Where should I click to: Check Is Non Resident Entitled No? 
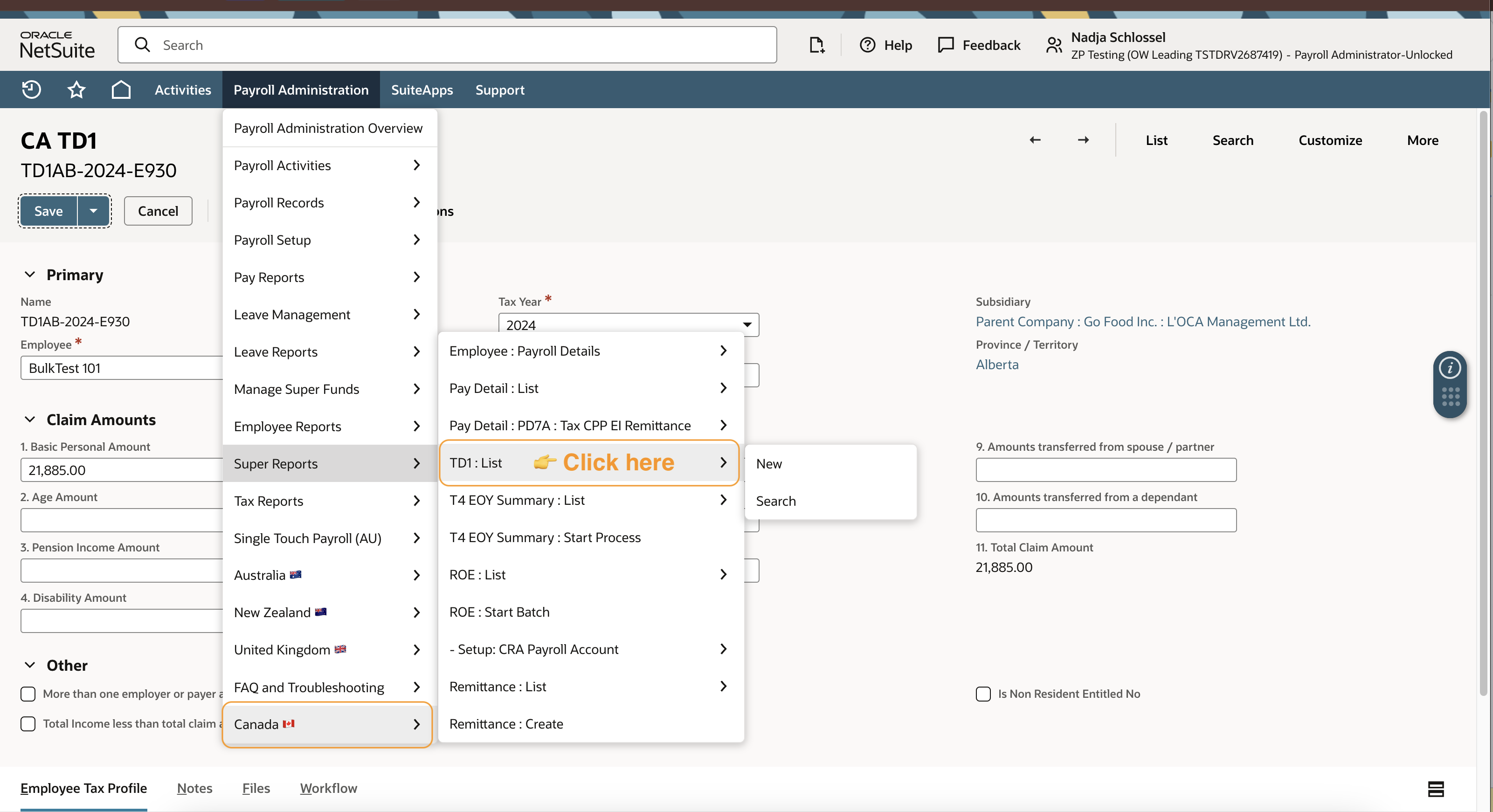pos(983,694)
